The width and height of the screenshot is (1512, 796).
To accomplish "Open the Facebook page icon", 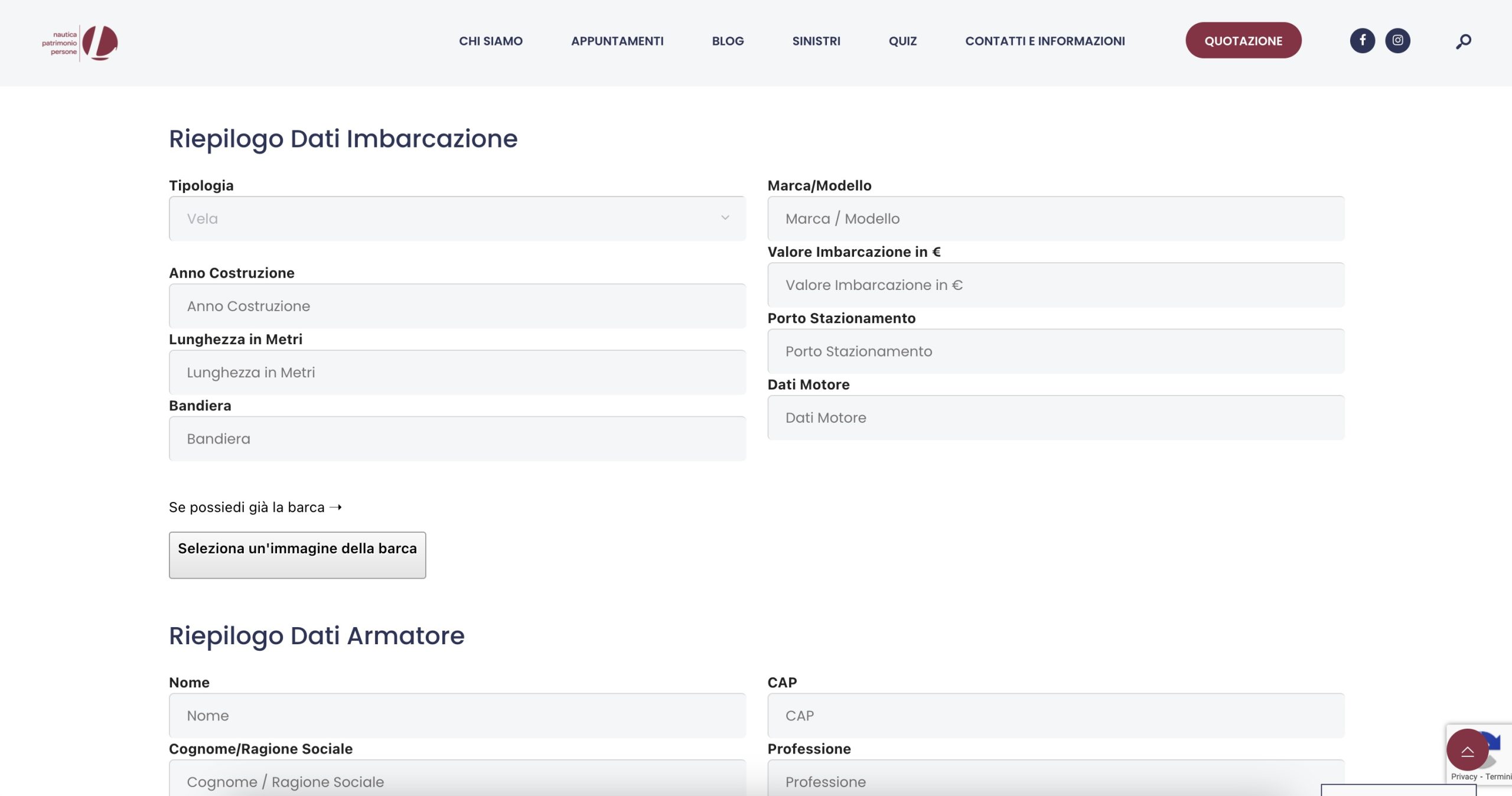I will coord(1362,41).
